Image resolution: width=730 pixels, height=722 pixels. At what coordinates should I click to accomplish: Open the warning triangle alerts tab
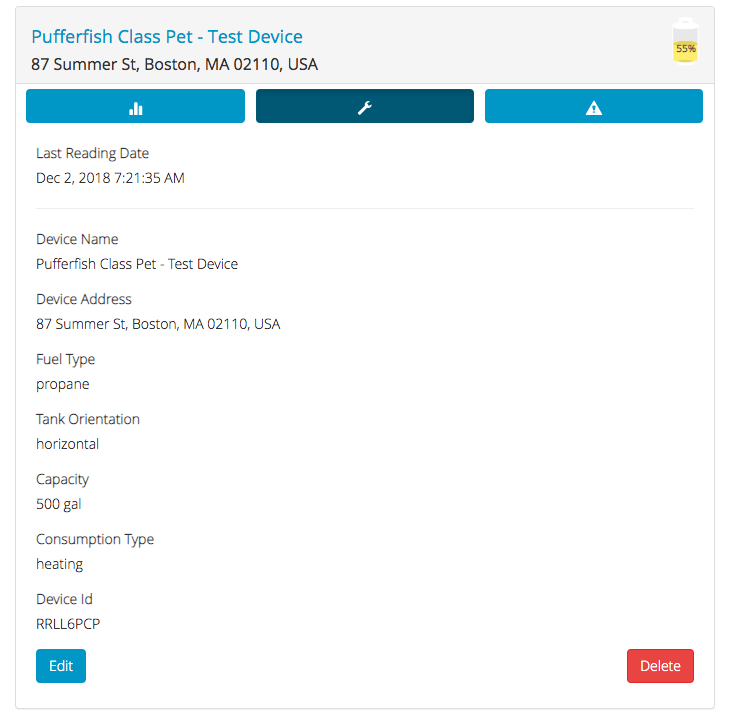594,106
